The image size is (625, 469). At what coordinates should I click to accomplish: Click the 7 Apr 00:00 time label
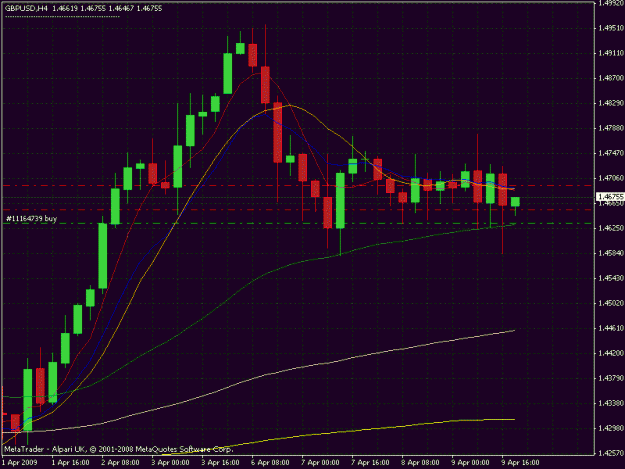(320, 463)
